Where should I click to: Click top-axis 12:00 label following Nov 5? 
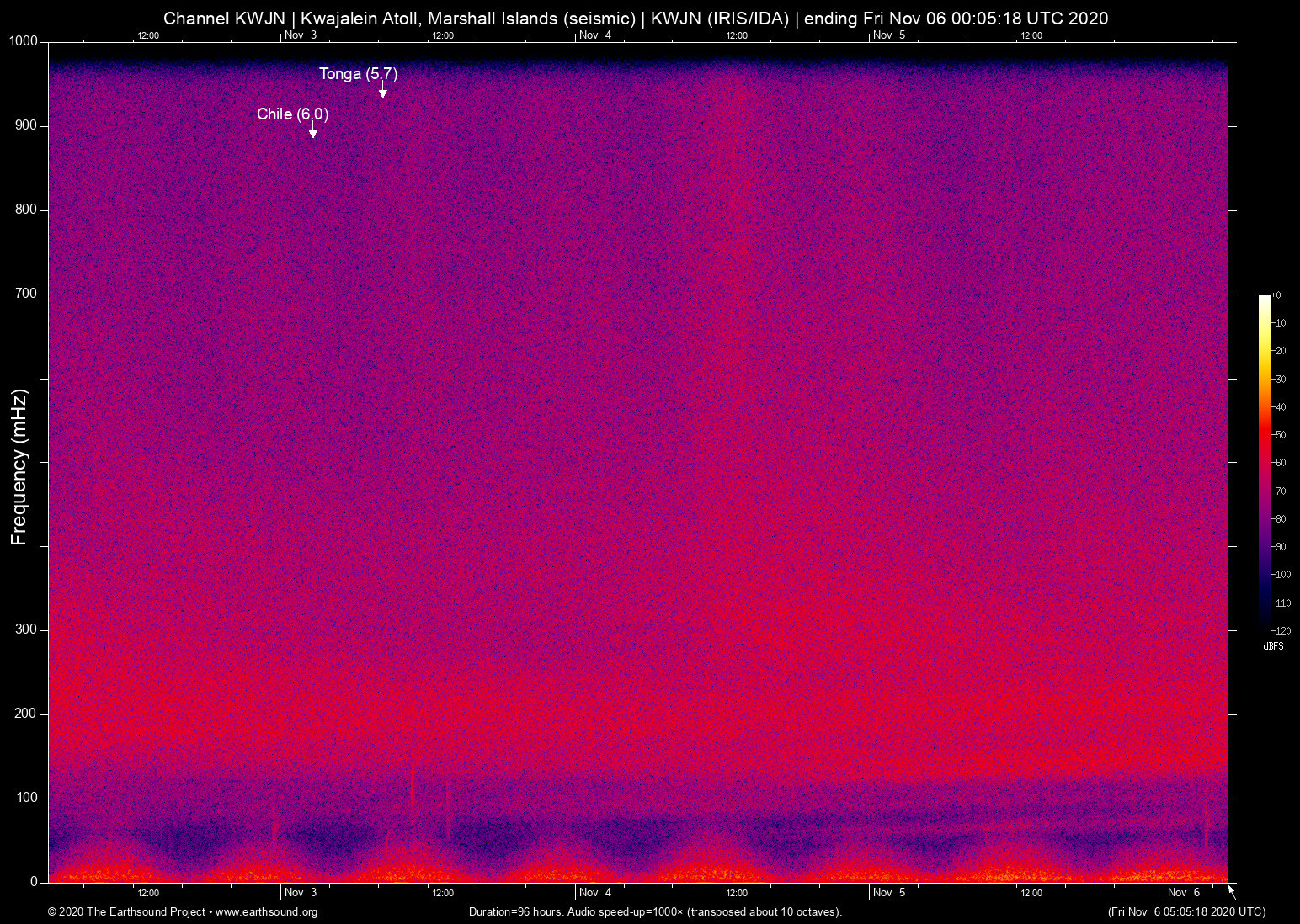pos(1031,35)
